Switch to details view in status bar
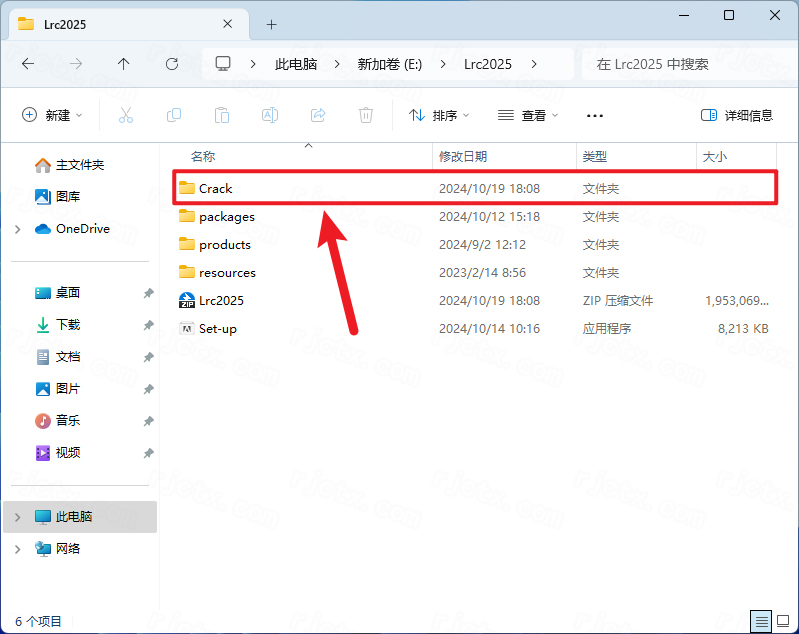The image size is (799, 634). pyautogui.click(x=762, y=621)
